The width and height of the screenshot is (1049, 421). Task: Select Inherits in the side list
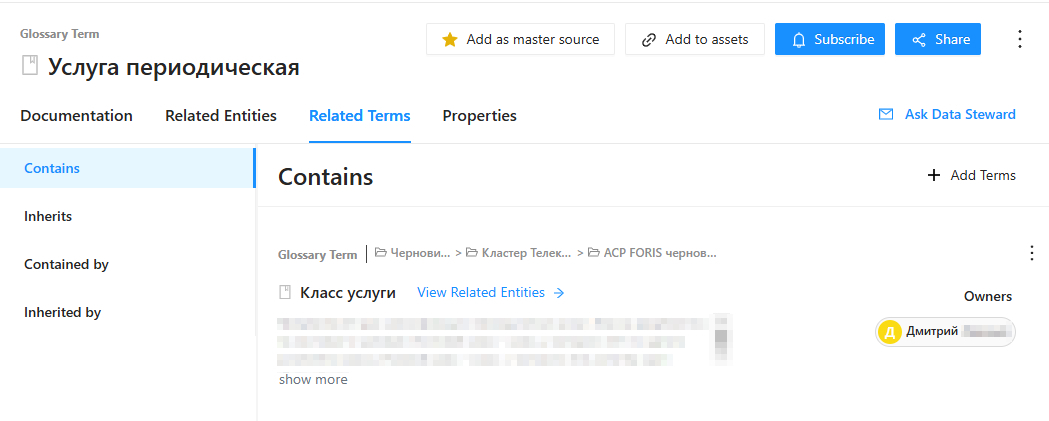click(x=48, y=216)
